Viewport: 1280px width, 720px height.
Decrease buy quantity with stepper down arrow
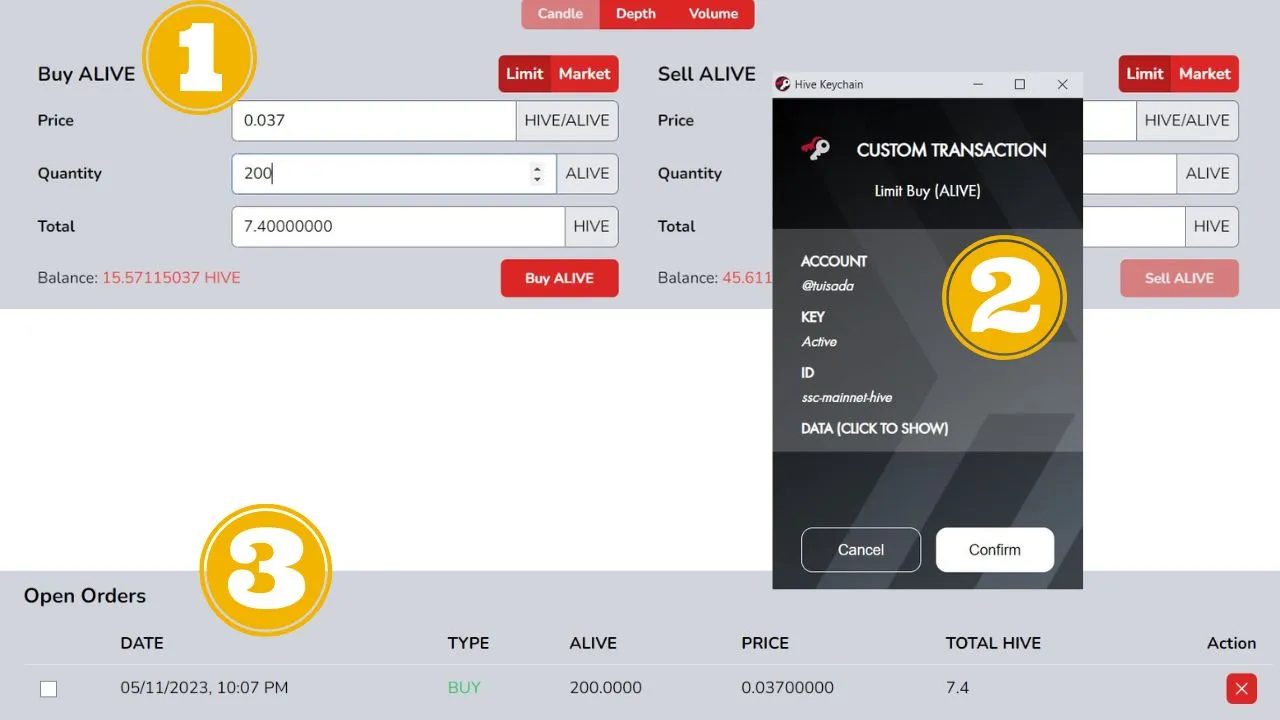click(x=537, y=180)
